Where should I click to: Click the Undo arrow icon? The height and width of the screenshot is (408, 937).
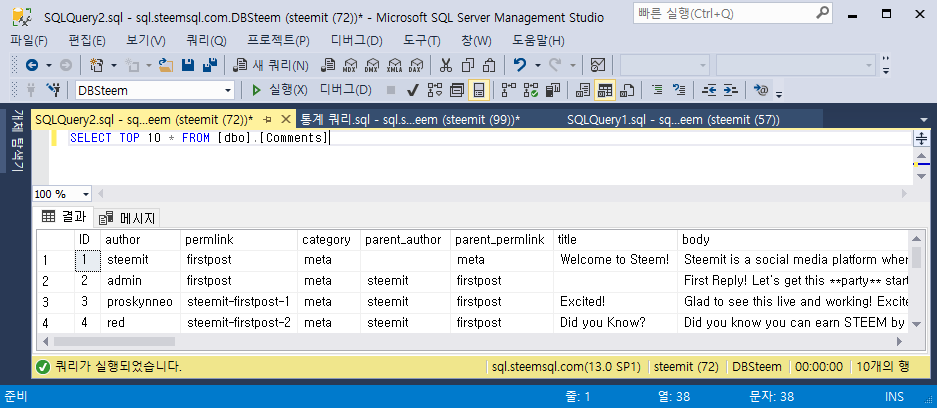520,65
